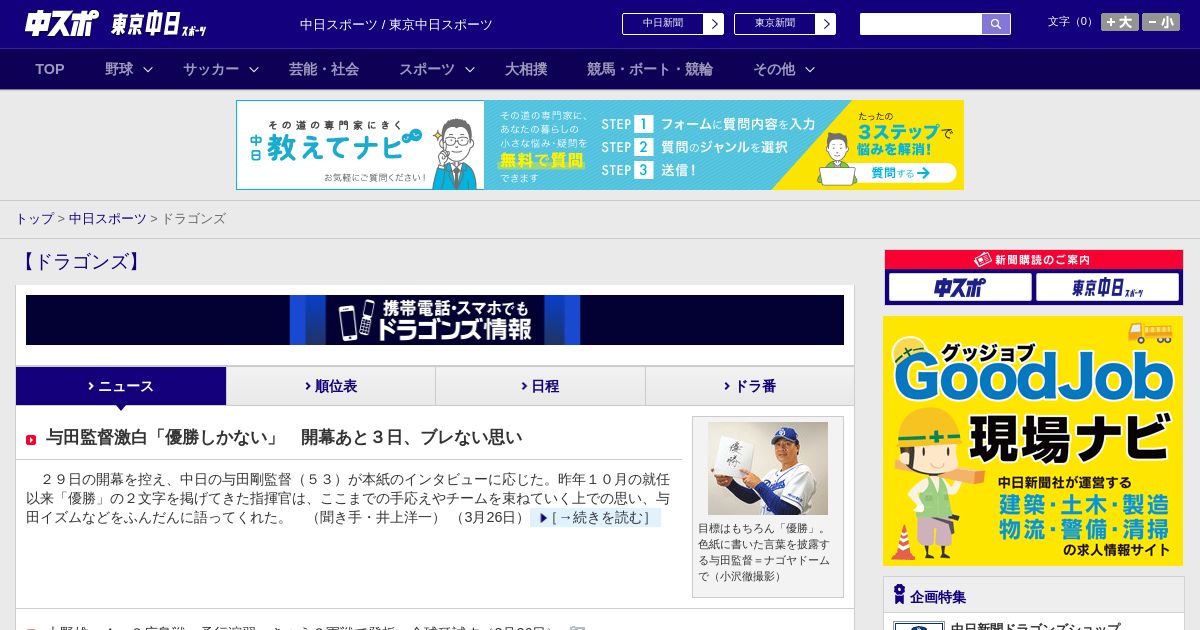This screenshot has height=630, width=1200.
Task: Click 東京中日スポーツ subscription button in sidebar
Action: click(1107, 288)
